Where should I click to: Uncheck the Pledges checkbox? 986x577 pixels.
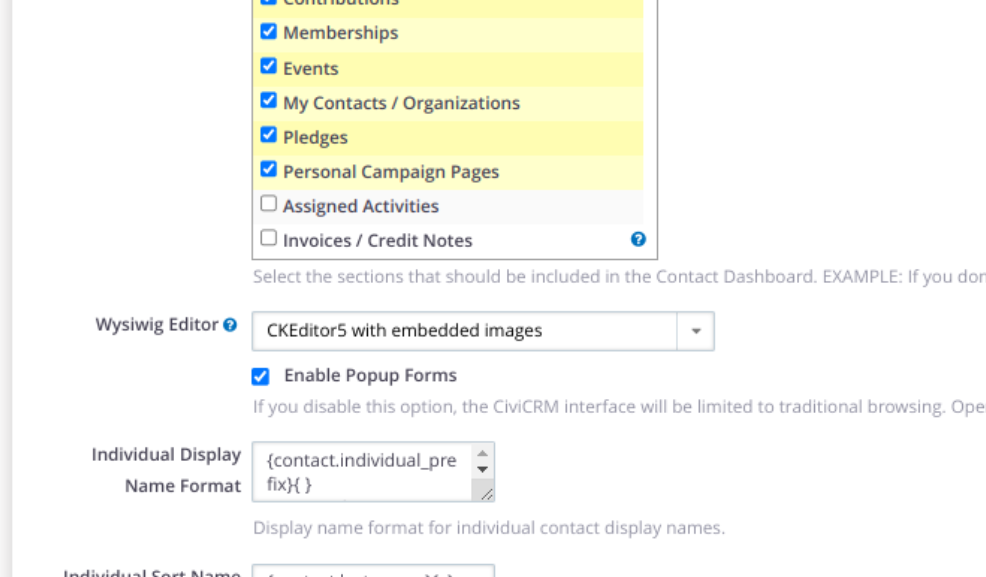(268, 136)
